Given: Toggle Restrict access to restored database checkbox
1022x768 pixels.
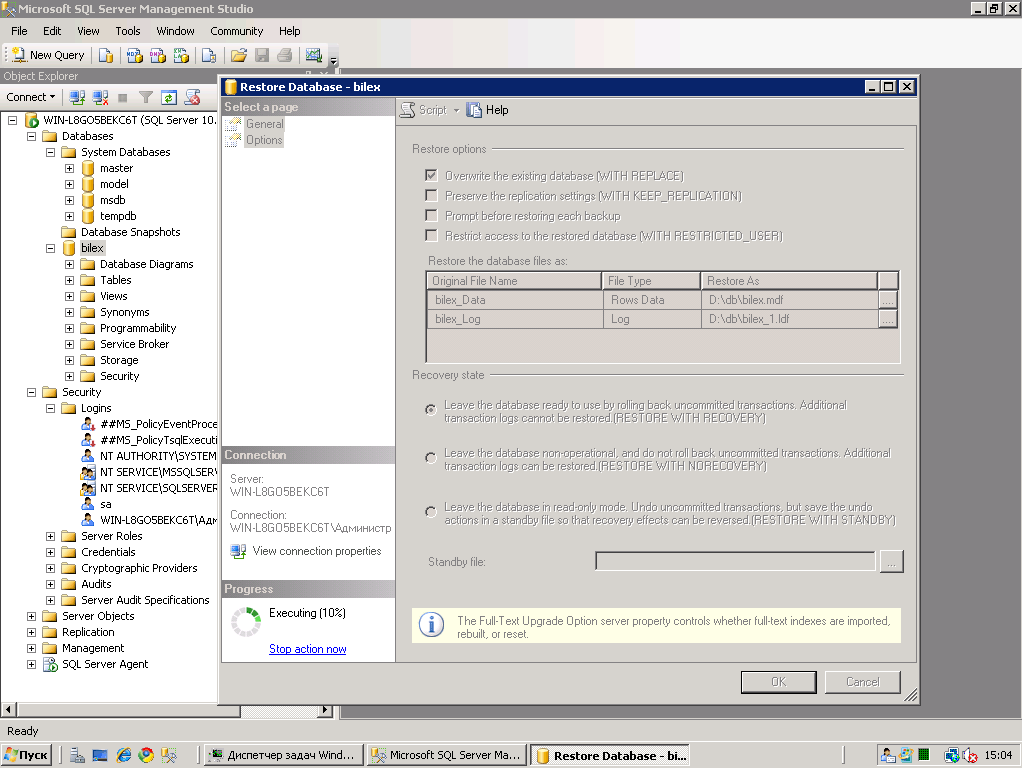Looking at the screenshot, I should tap(431, 235).
